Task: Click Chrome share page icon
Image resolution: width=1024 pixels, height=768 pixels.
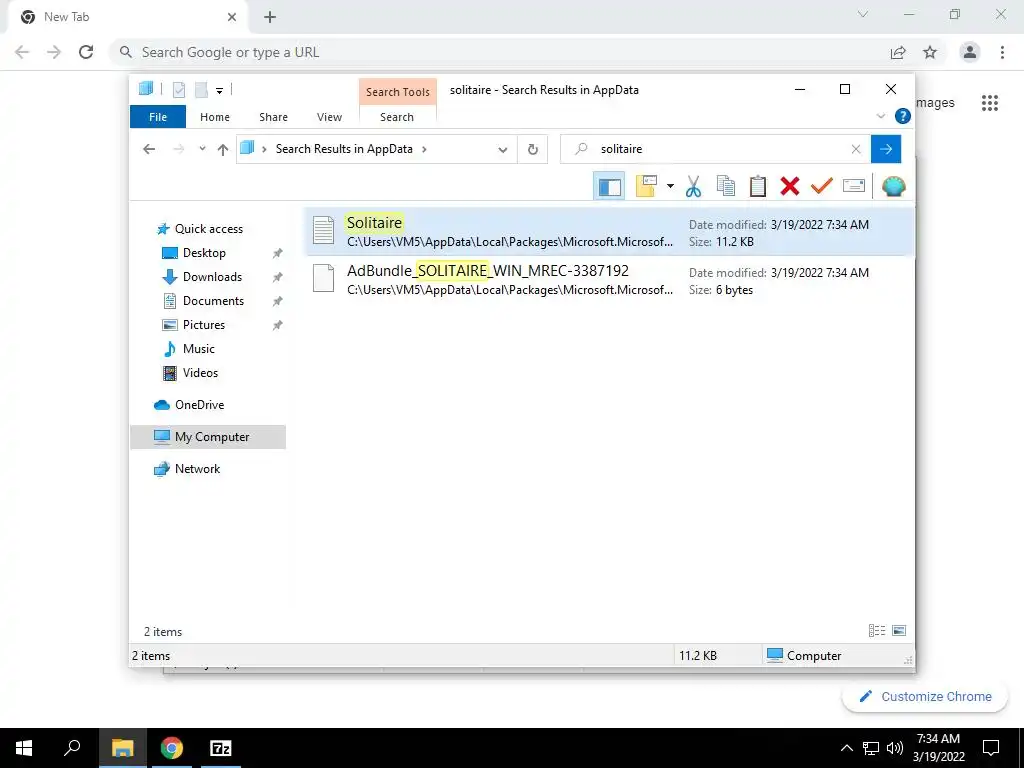Action: pos(898,52)
